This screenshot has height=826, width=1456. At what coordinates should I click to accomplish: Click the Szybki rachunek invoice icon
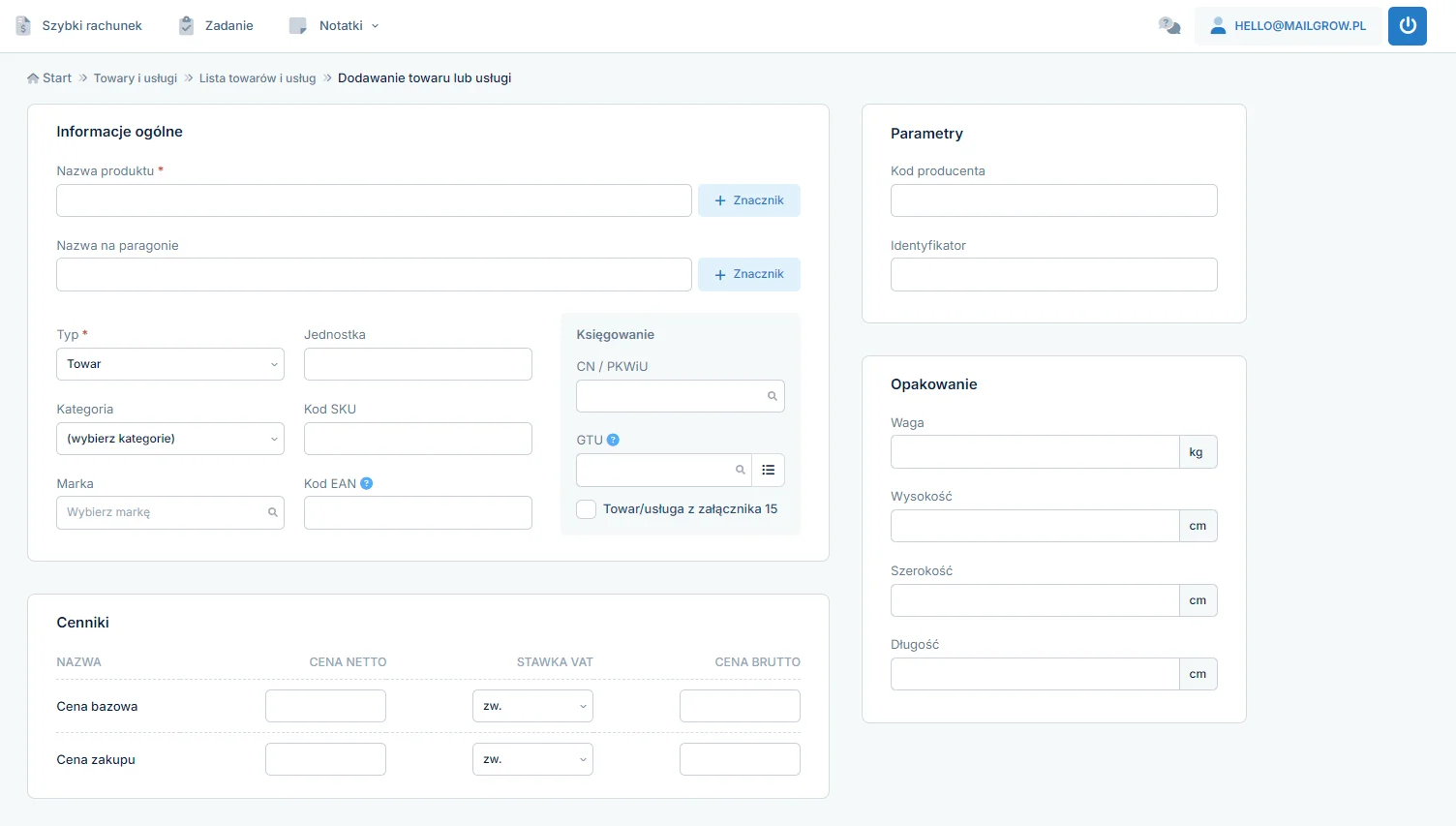click(x=23, y=26)
